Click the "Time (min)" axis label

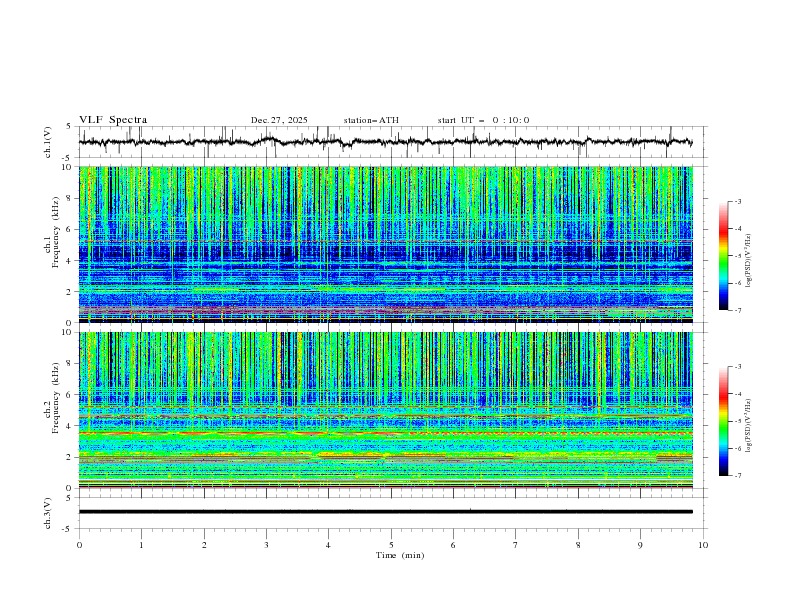[400, 555]
